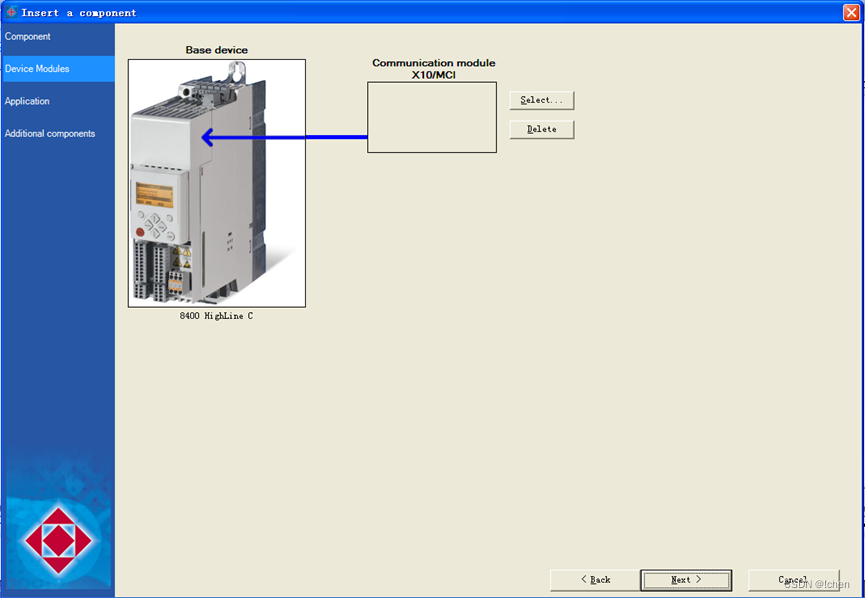Click the empty Communication module X10/MCI slot
Image resolution: width=865 pixels, height=598 pixels.
pos(432,118)
